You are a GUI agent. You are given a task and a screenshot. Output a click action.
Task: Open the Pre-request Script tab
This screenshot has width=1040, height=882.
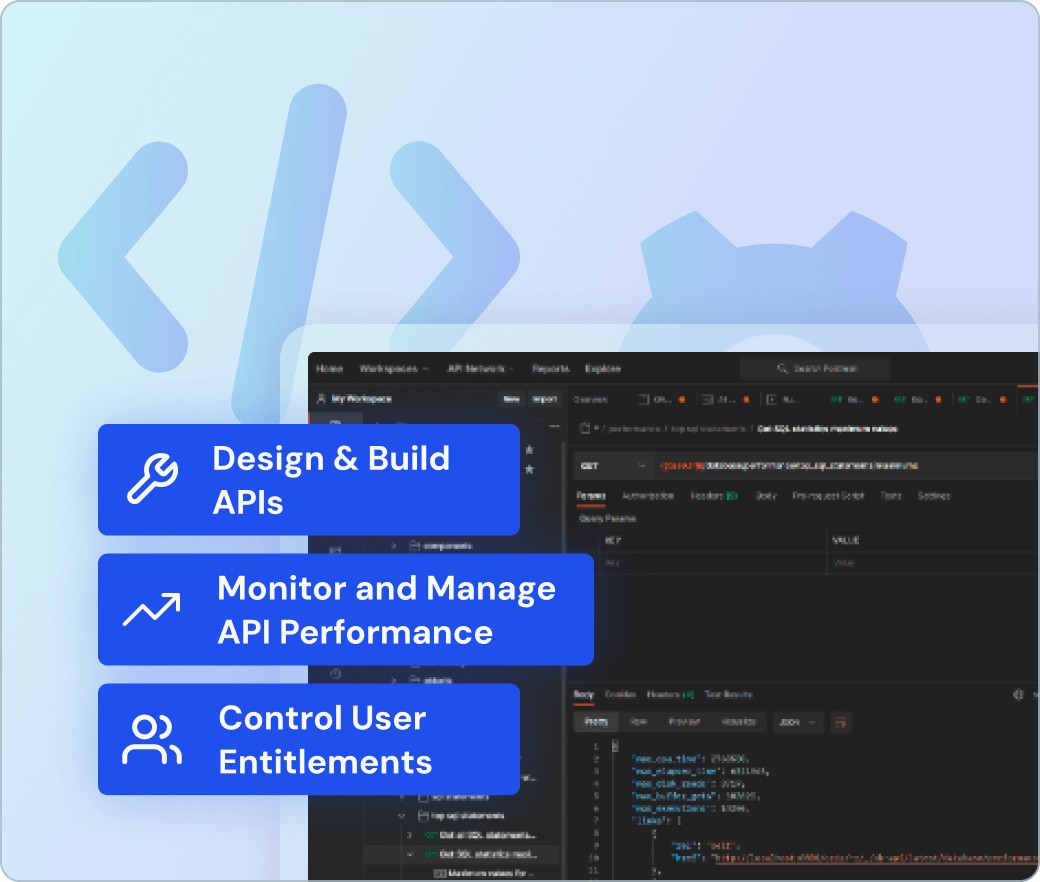(x=828, y=496)
